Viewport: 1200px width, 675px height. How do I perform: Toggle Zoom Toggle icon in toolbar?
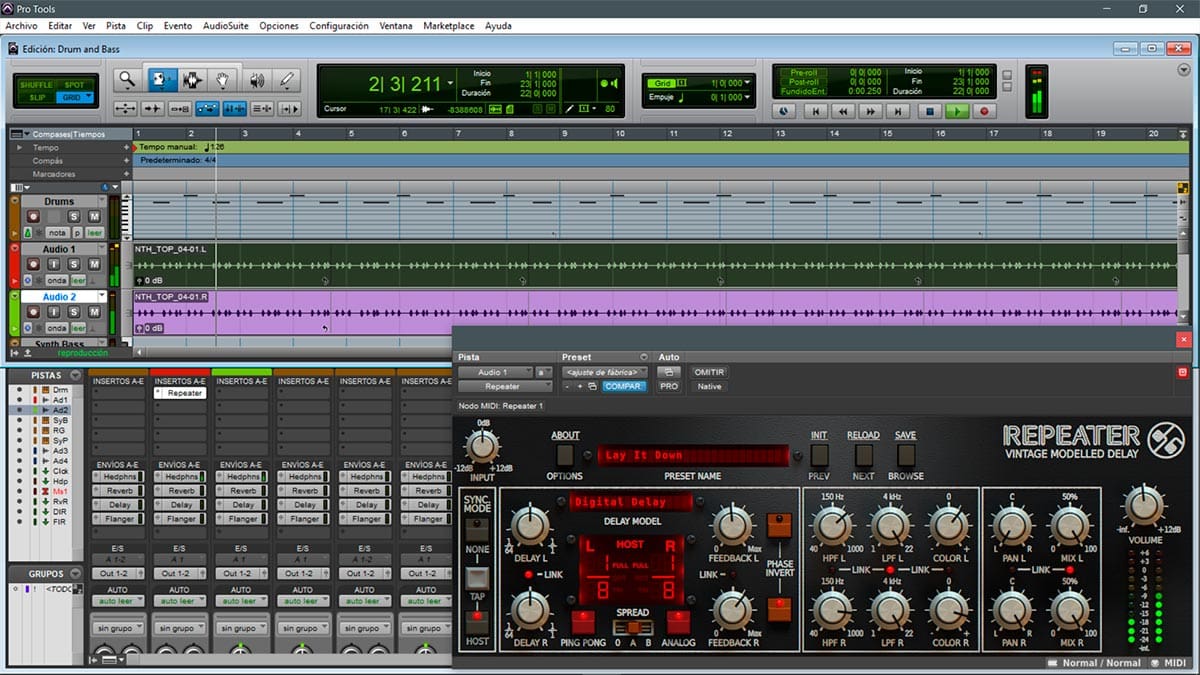click(126, 109)
